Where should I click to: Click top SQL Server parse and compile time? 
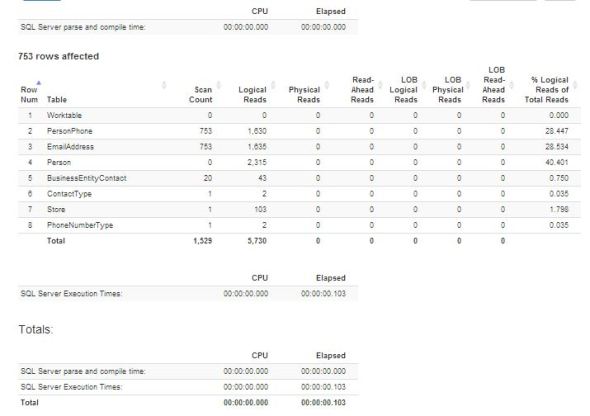coord(83,27)
